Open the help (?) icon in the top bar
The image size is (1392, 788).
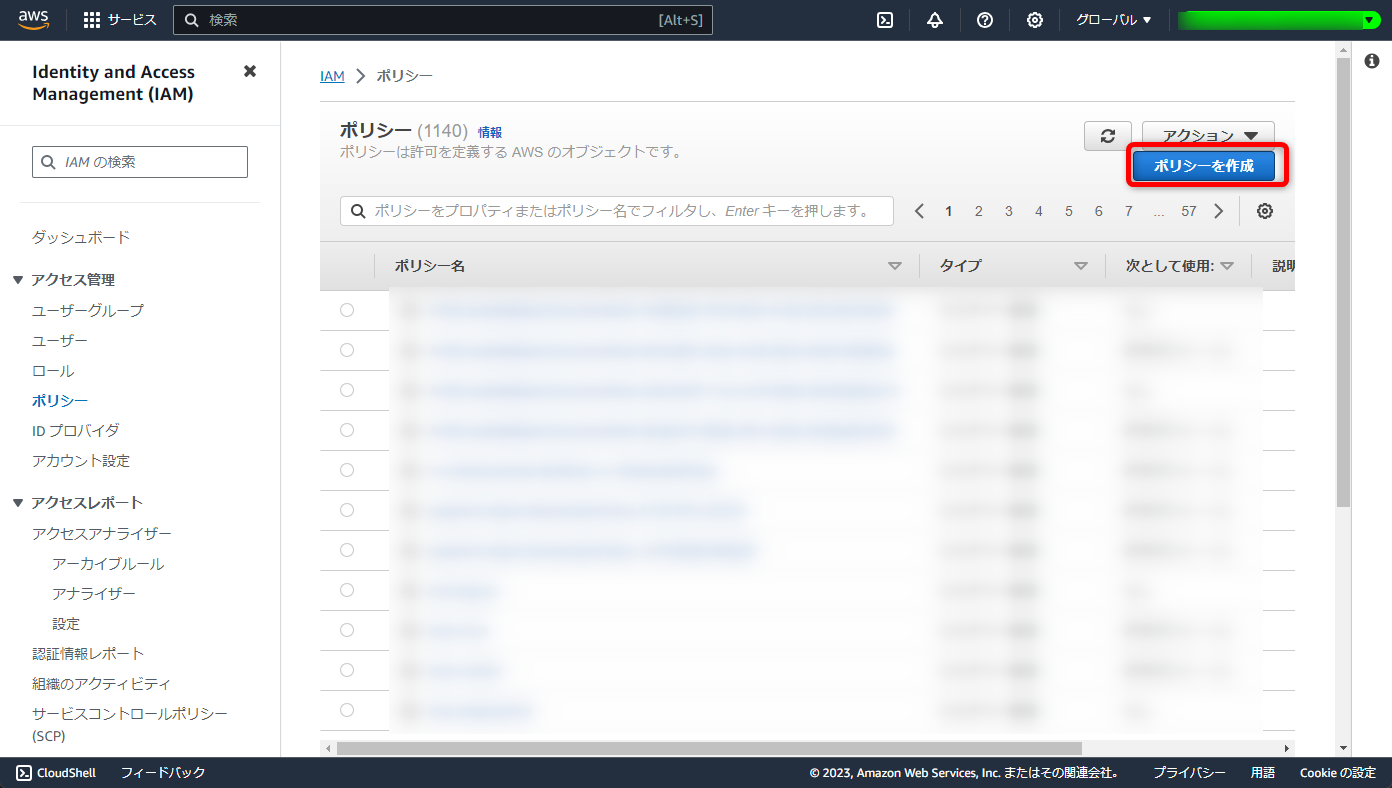click(984, 19)
